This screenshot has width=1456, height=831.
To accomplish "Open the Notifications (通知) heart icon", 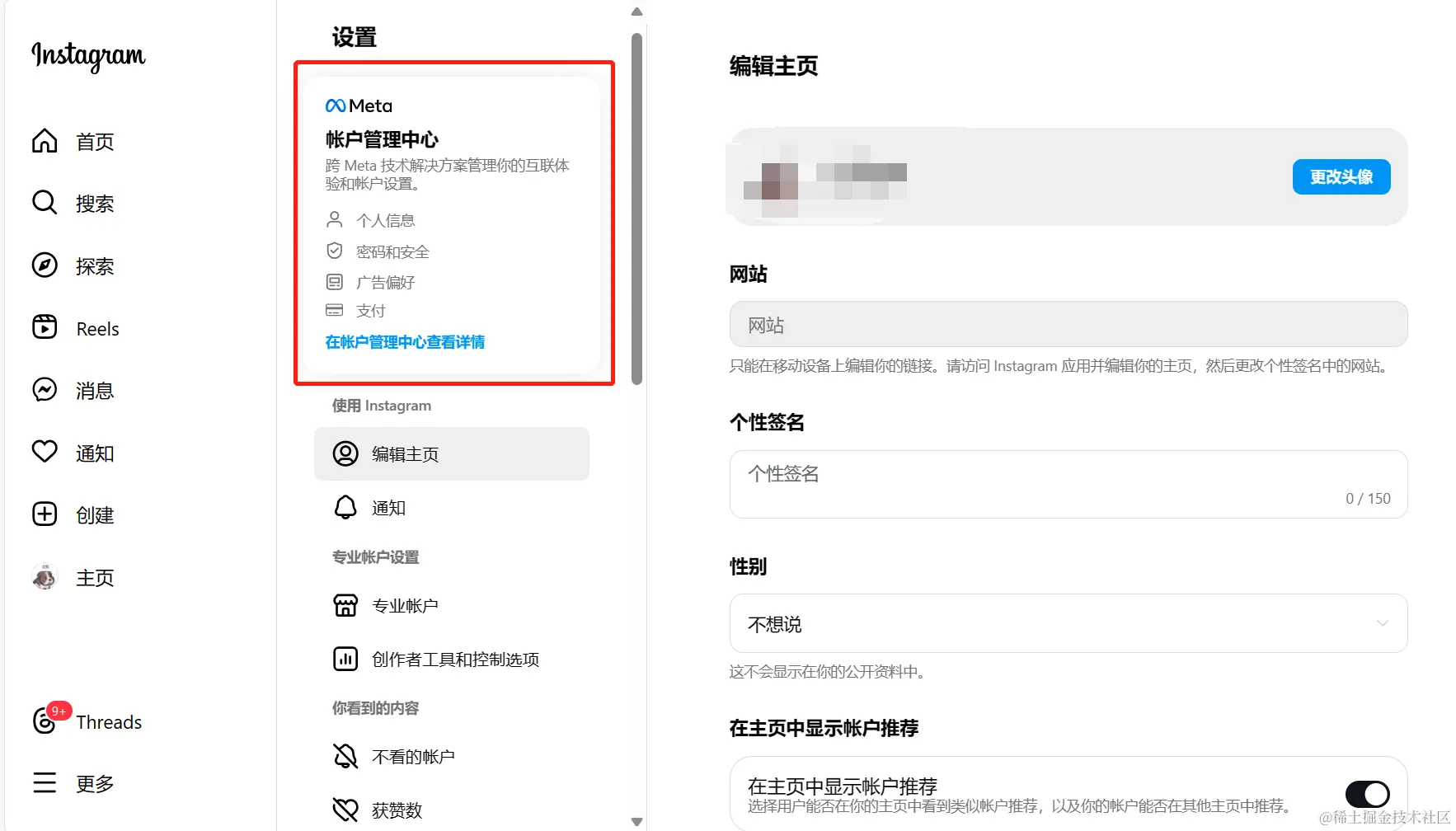I will point(45,452).
